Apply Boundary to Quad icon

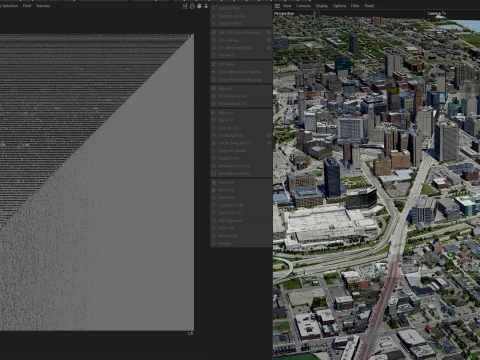pyautogui.click(x=214, y=174)
